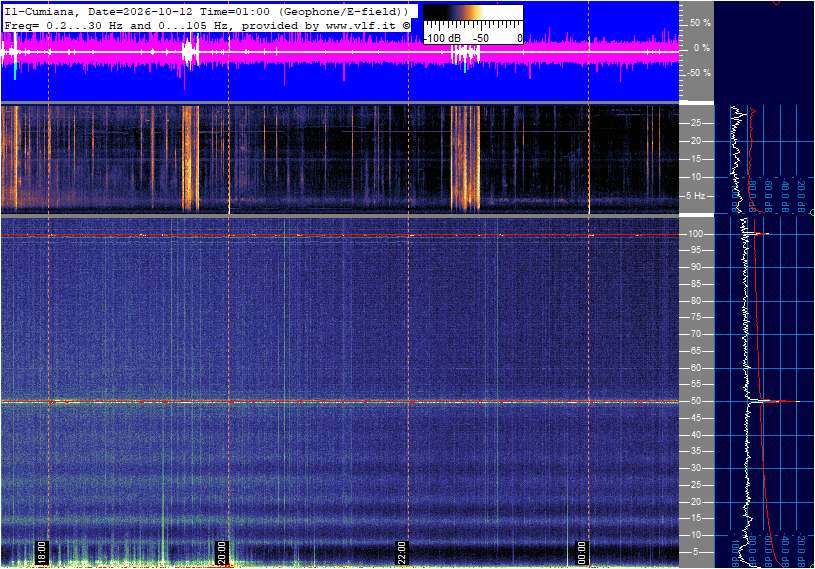Image resolution: width=815 pixels, height=569 pixels.
Task: Click the 100 Hz peak in E-field spectrum graph
Action: coord(758,234)
